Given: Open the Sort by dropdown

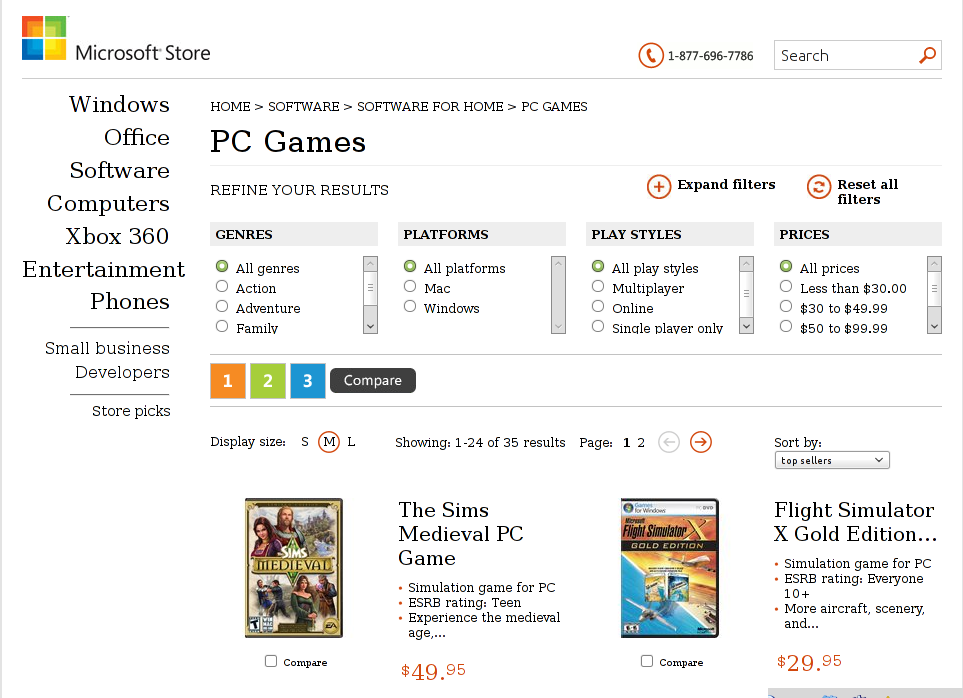Looking at the screenshot, I should [x=832, y=460].
